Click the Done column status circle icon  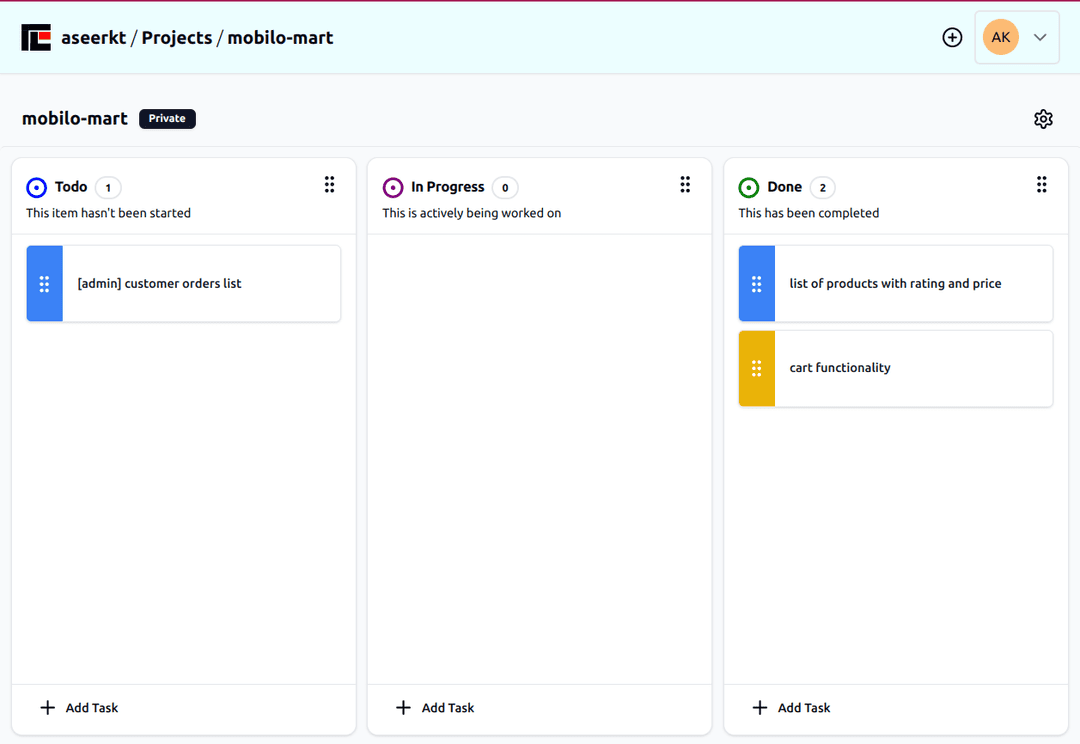748,187
